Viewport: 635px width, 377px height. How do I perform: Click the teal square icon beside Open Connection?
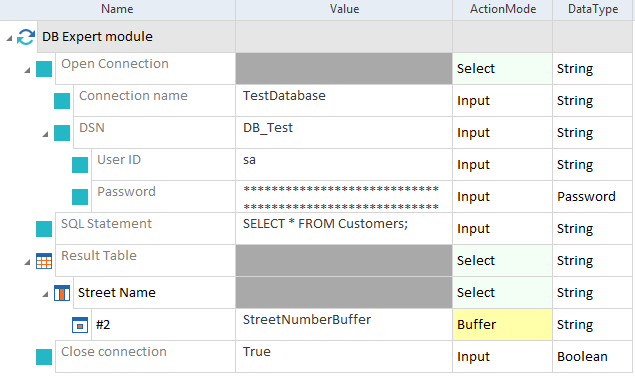tap(44, 69)
